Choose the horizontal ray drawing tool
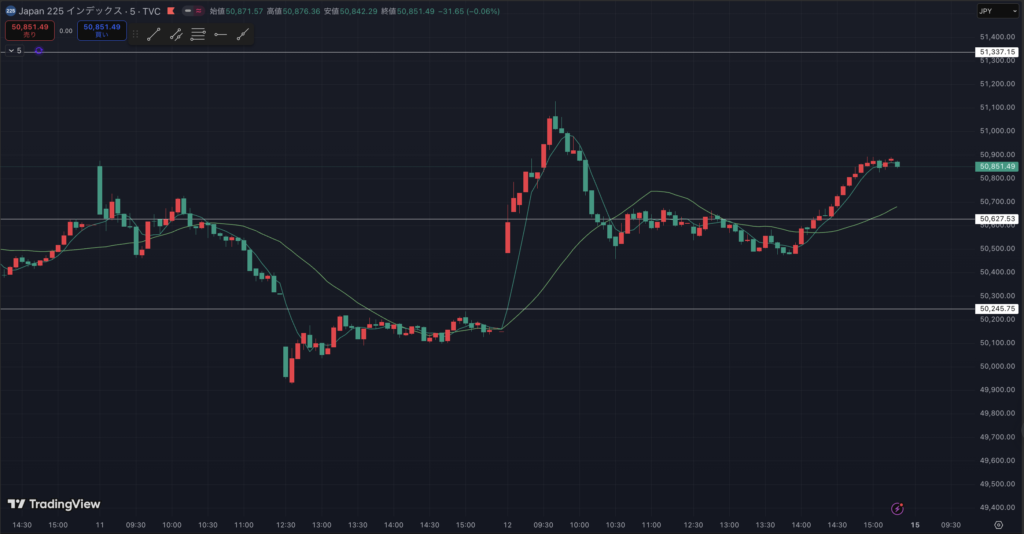Viewport: 1024px width, 534px height. coord(220,34)
